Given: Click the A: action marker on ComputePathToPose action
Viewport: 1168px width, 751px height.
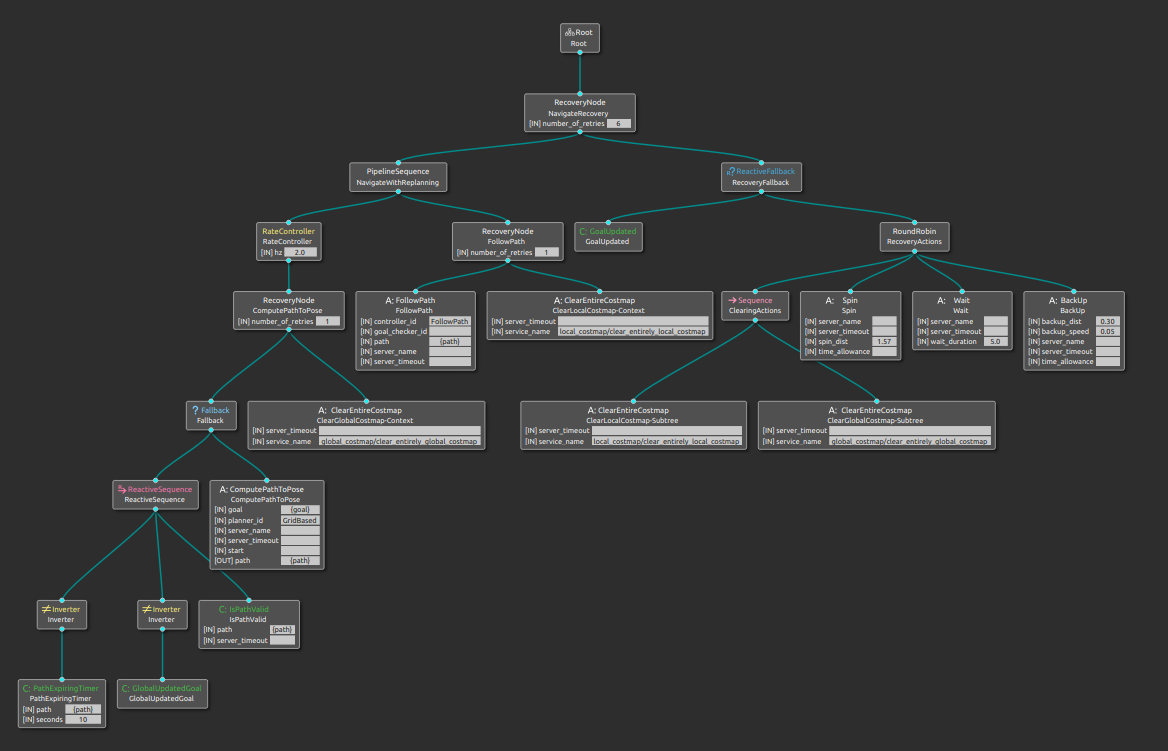Looking at the screenshot, I should click(x=223, y=489).
